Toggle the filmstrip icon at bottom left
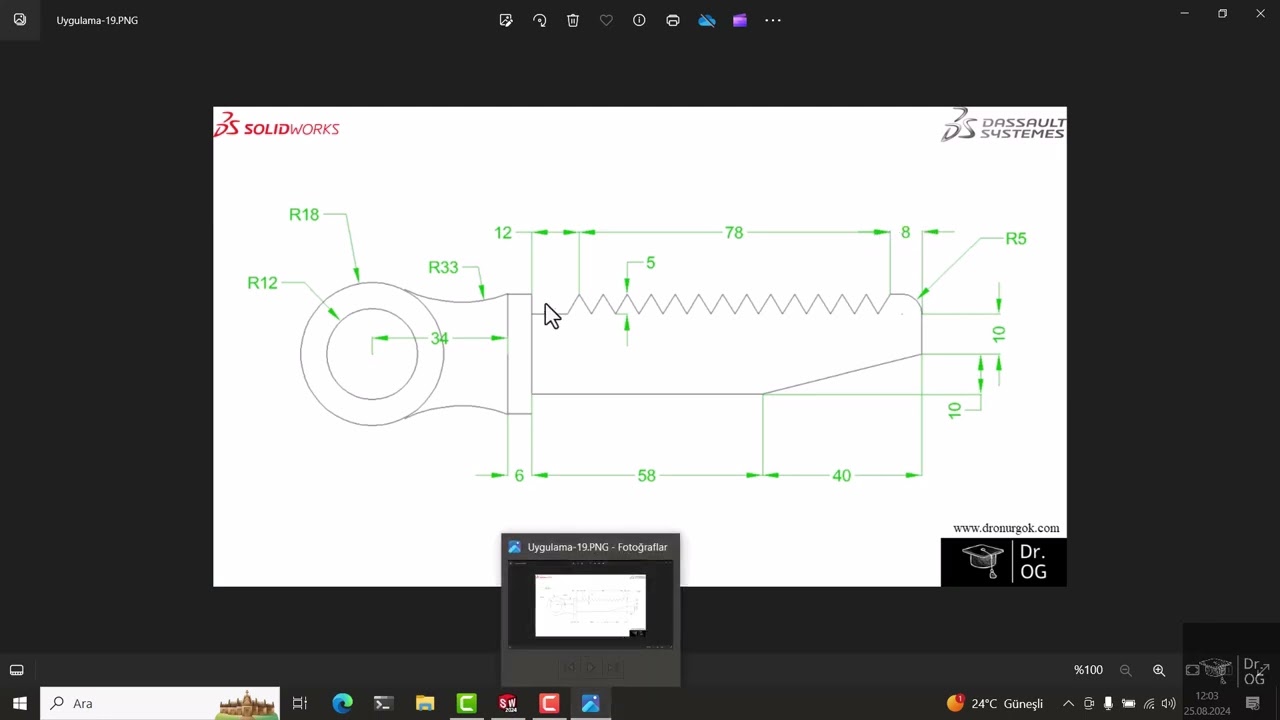This screenshot has width=1280, height=720. tap(17, 670)
